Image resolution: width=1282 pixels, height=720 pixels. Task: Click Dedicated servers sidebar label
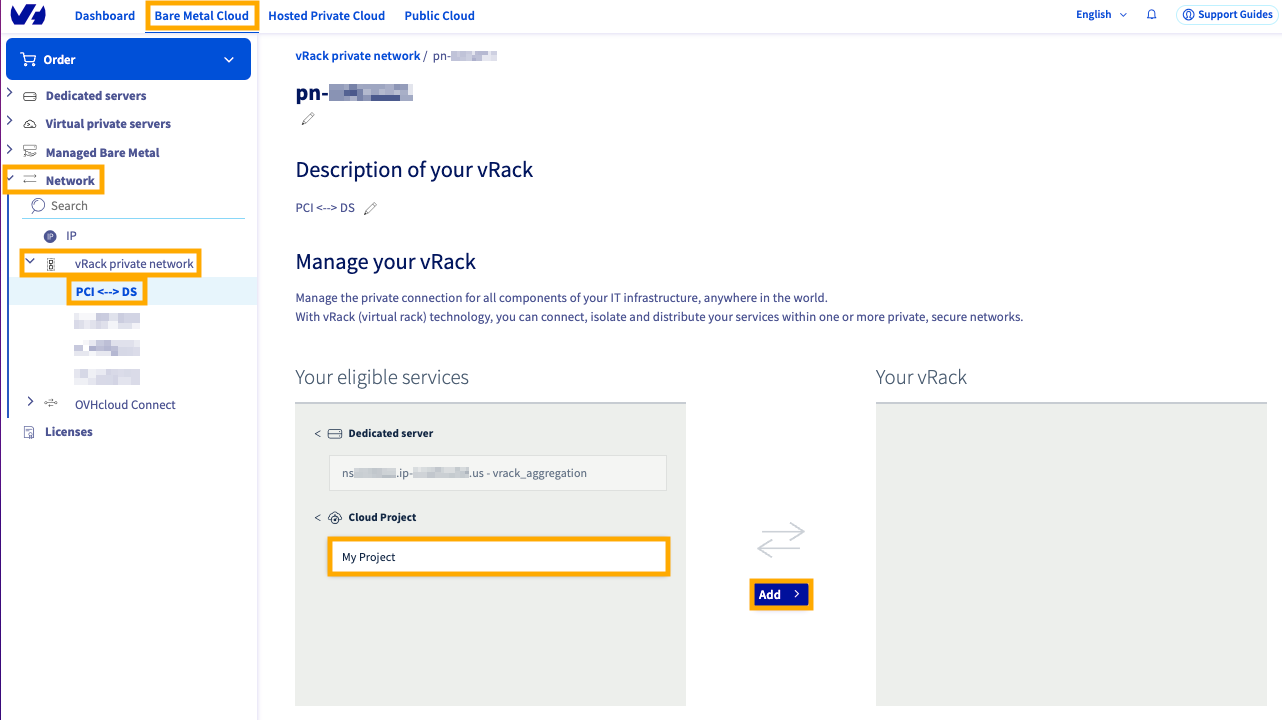coord(96,96)
